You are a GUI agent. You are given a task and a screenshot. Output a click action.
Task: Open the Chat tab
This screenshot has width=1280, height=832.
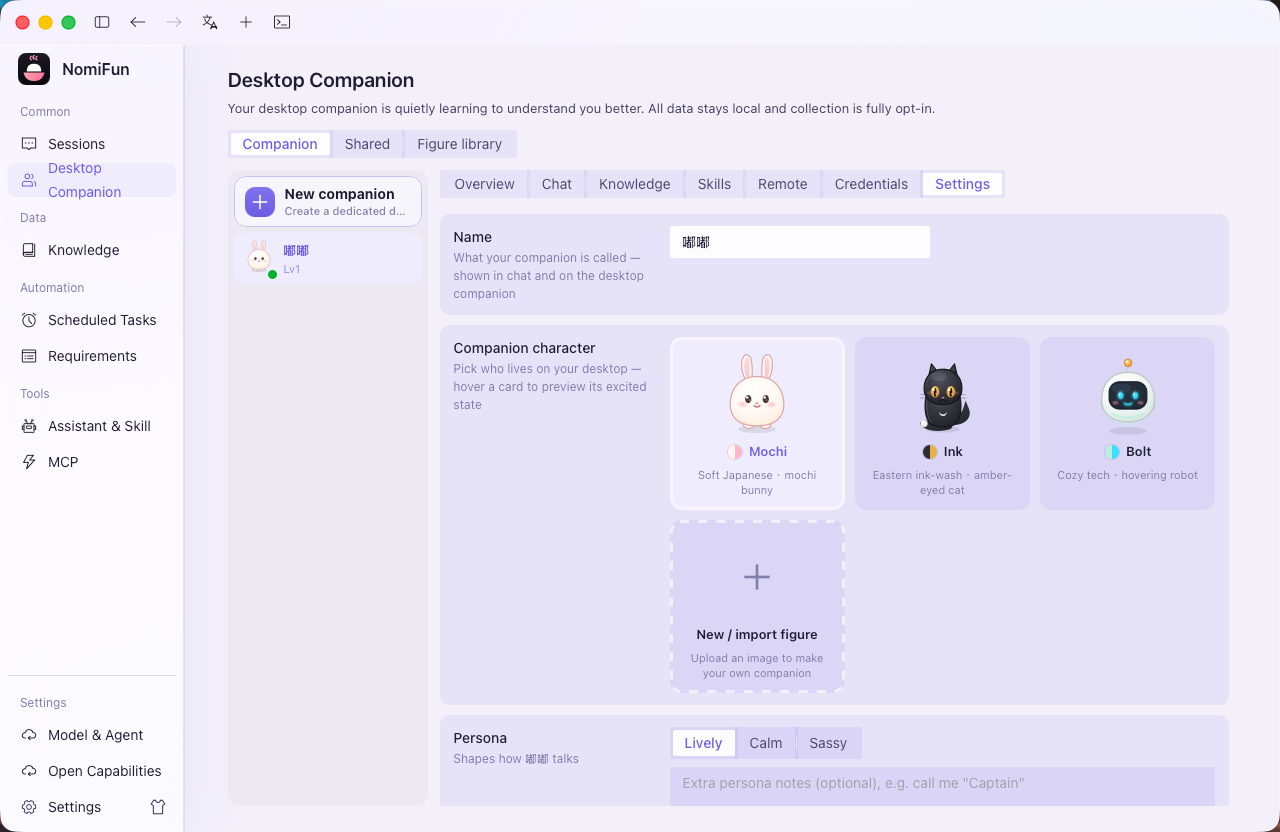[557, 184]
